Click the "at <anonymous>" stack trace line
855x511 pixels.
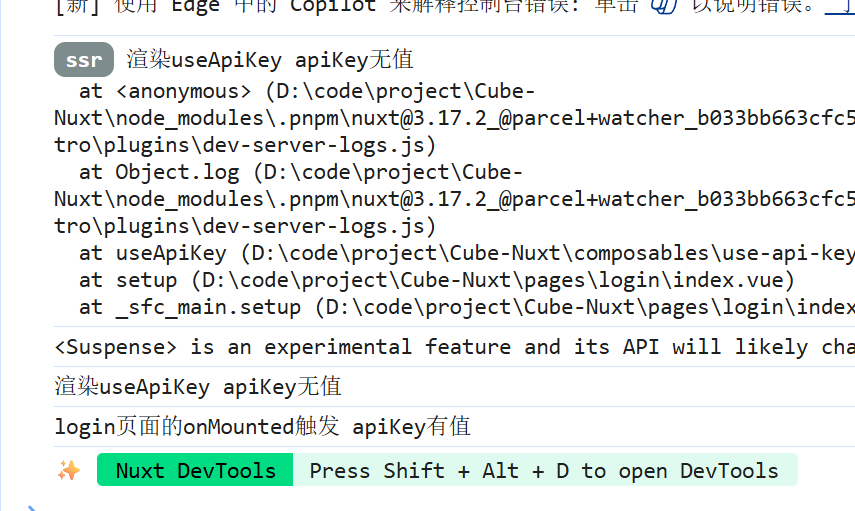[165, 91]
